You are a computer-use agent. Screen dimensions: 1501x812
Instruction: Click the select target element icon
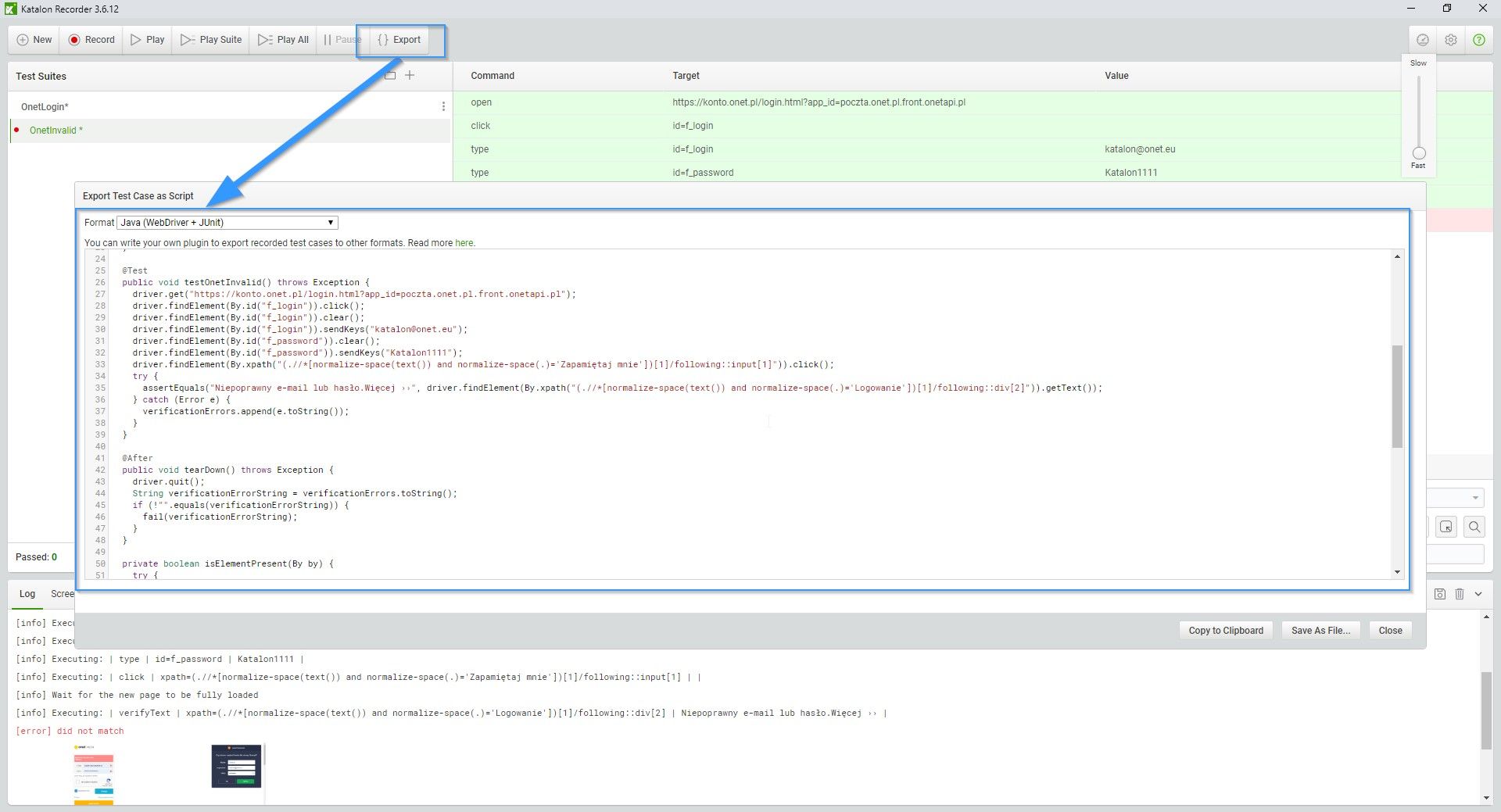[1446, 527]
